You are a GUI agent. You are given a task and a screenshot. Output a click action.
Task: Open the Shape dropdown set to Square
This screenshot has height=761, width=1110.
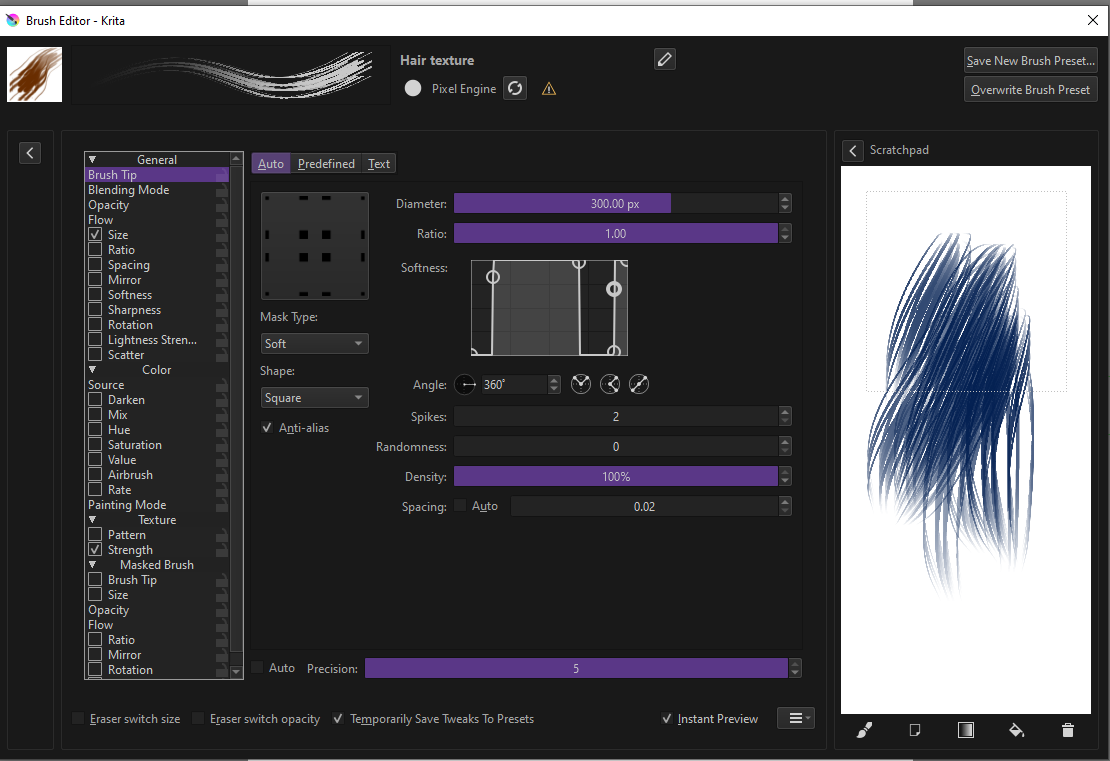(314, 398)
